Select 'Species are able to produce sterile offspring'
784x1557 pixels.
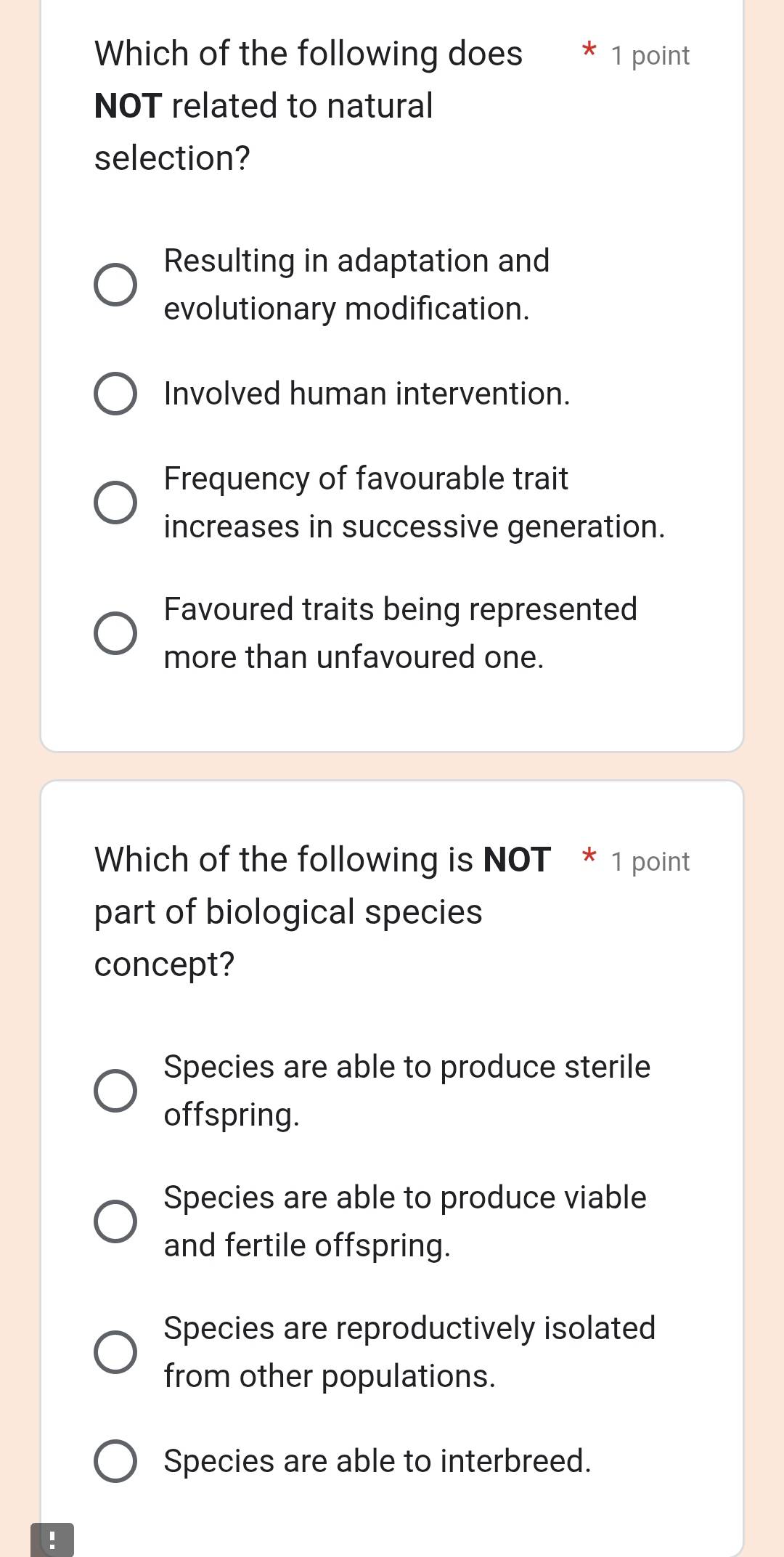tap(117, 1090)
